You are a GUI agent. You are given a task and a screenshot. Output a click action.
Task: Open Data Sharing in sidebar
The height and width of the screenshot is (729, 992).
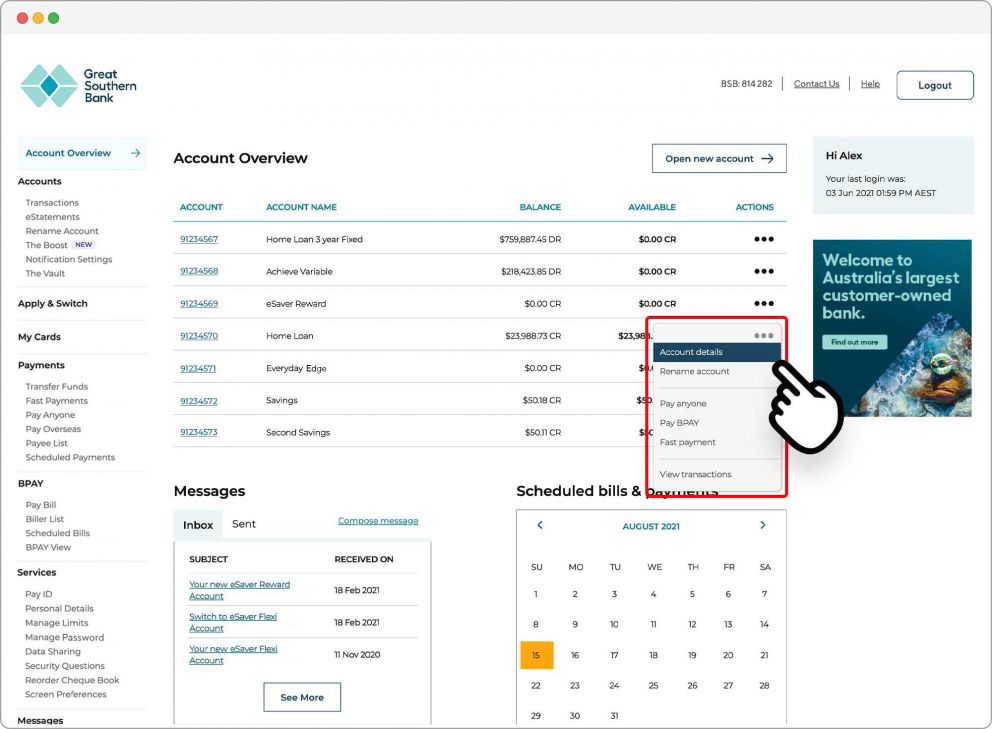point(53,652)
